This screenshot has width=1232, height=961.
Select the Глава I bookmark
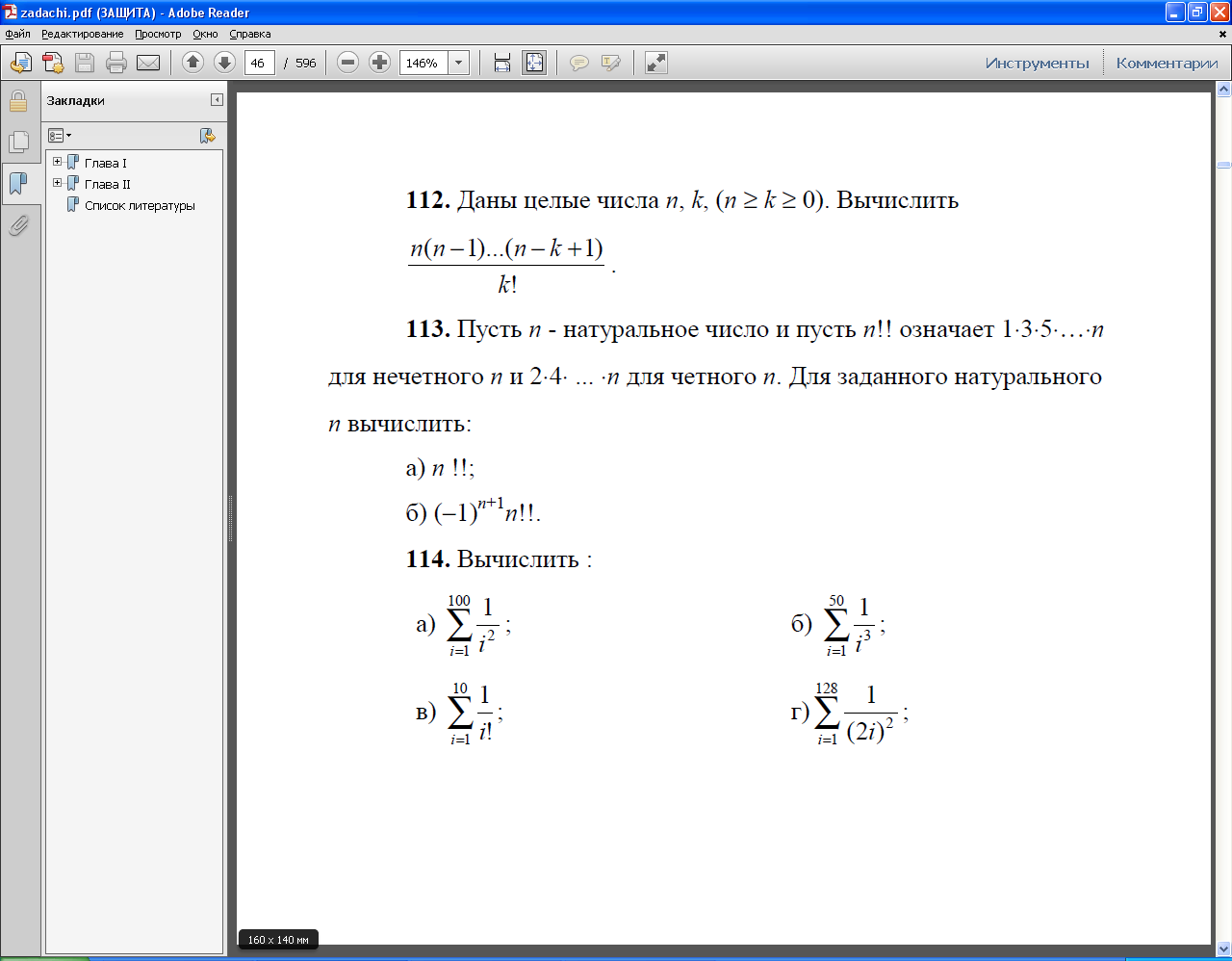[105, 163]
